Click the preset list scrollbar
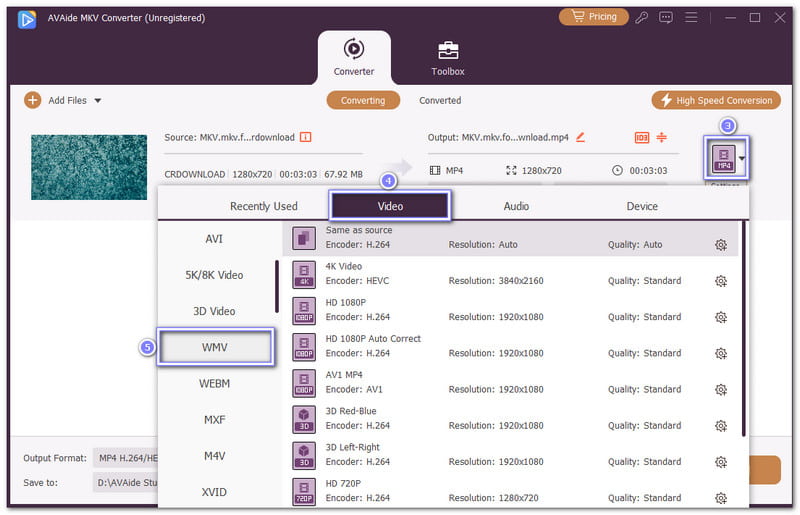This screenshot has width=800, height=515. pyautogui.click(x=744, y=329)
